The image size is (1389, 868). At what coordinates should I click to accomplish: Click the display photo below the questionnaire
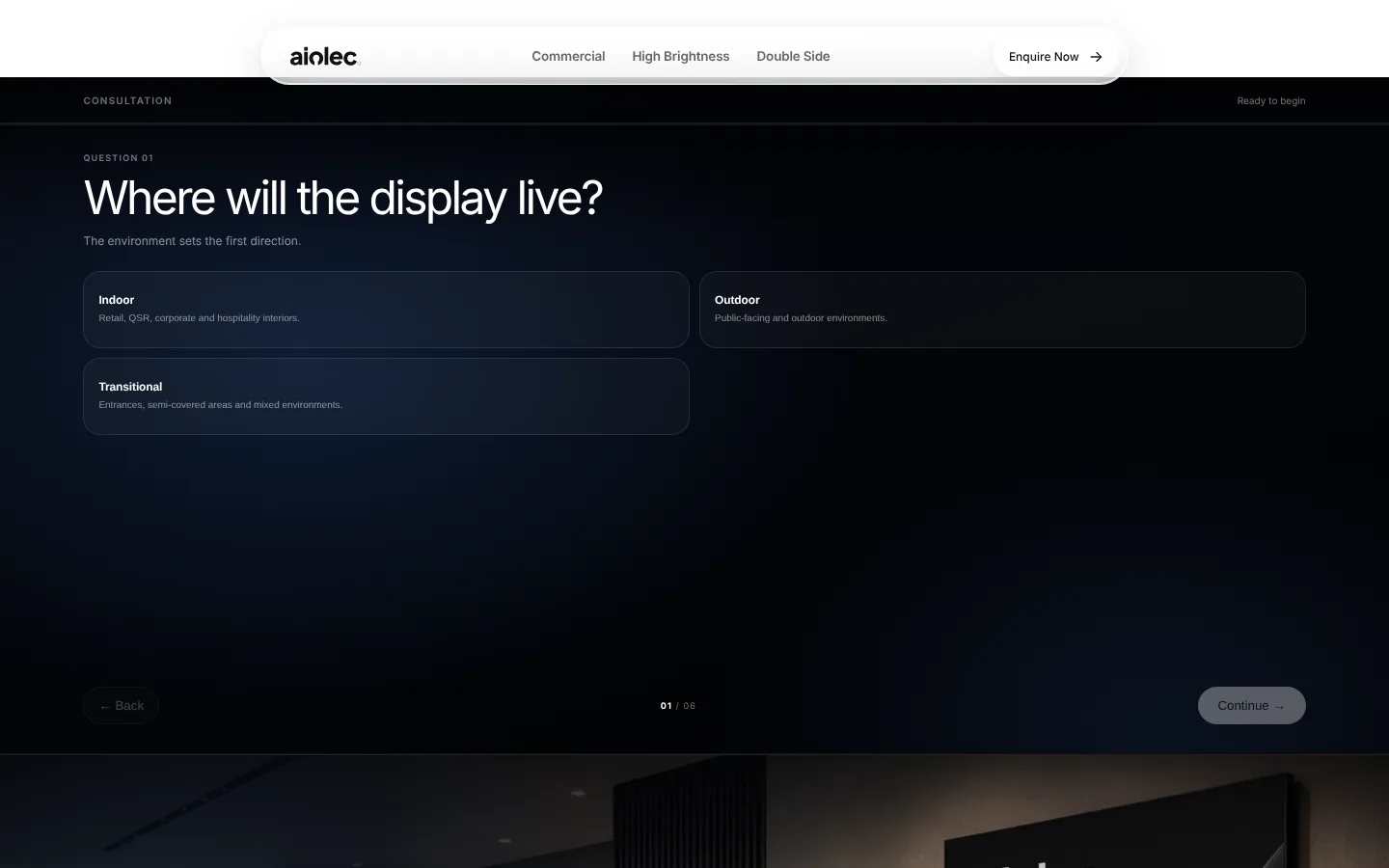[694, 811]
